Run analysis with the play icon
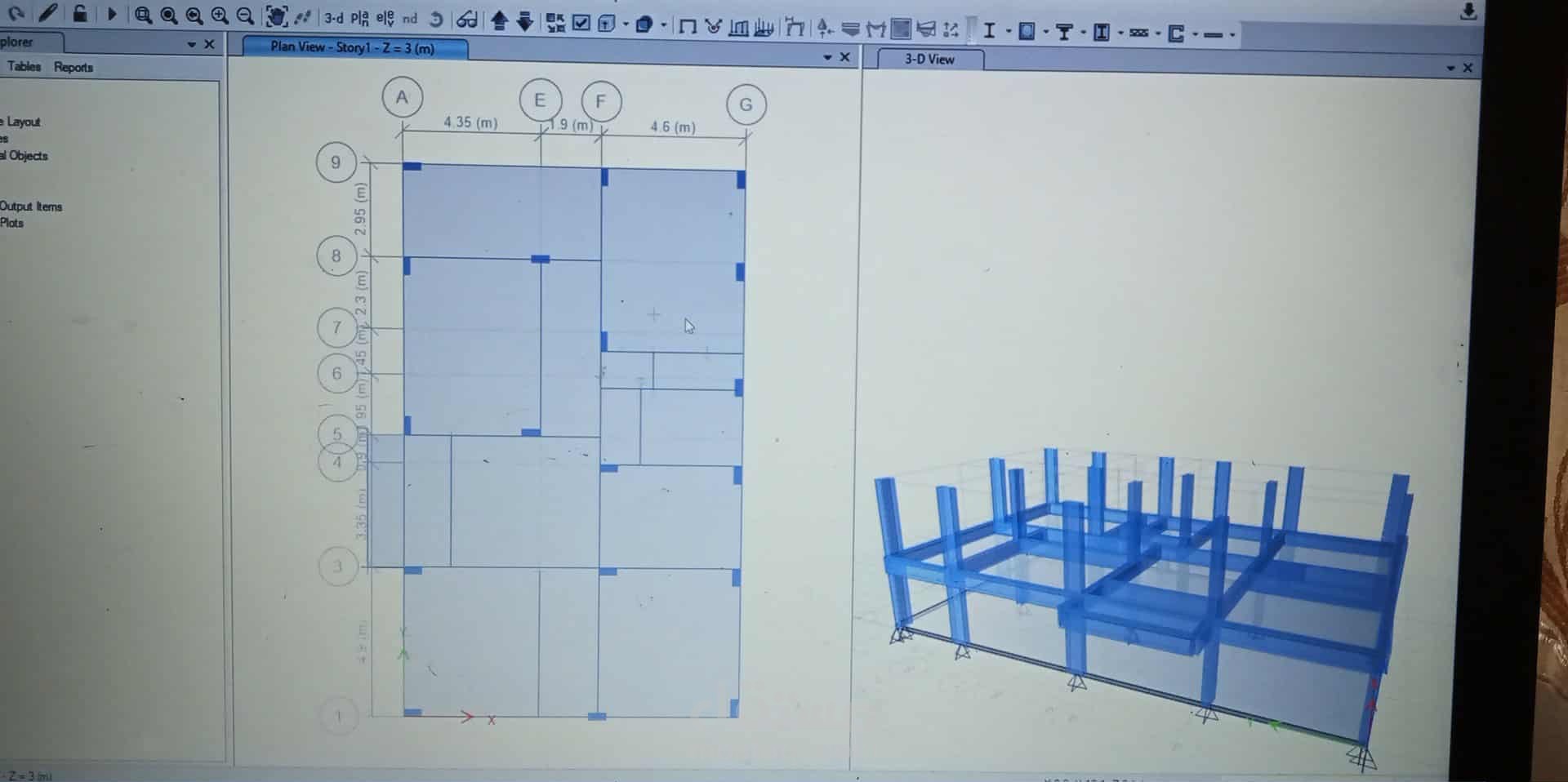The width and height of the screenshot is (1568, 782). [x=112, y=14]
